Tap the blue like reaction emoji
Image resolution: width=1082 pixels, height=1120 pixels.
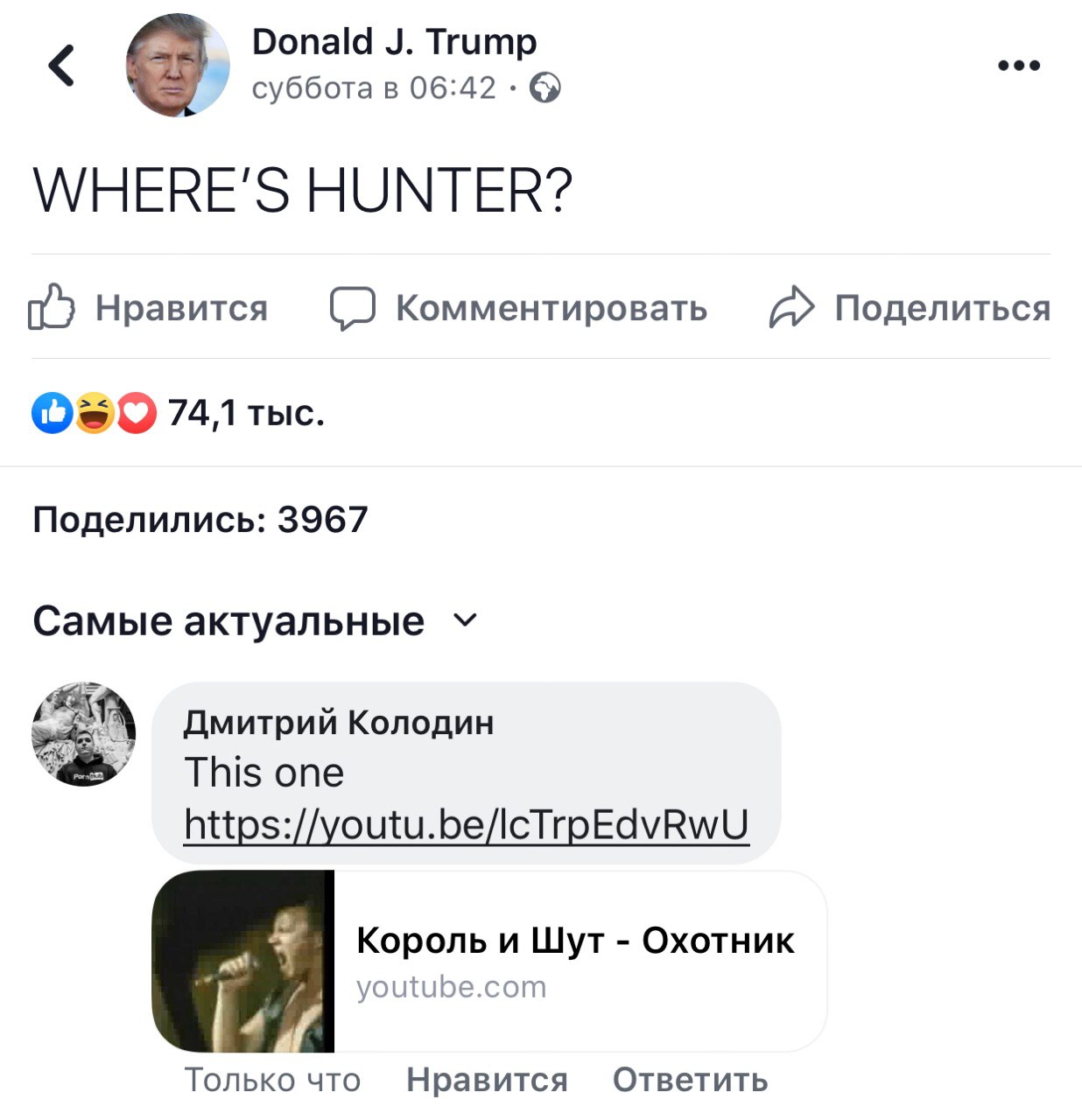click(x=52, y=414)
